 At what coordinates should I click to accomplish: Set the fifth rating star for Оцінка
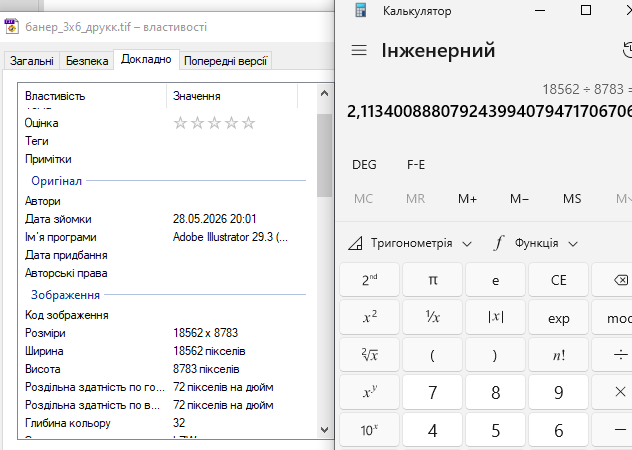[249, 123]
